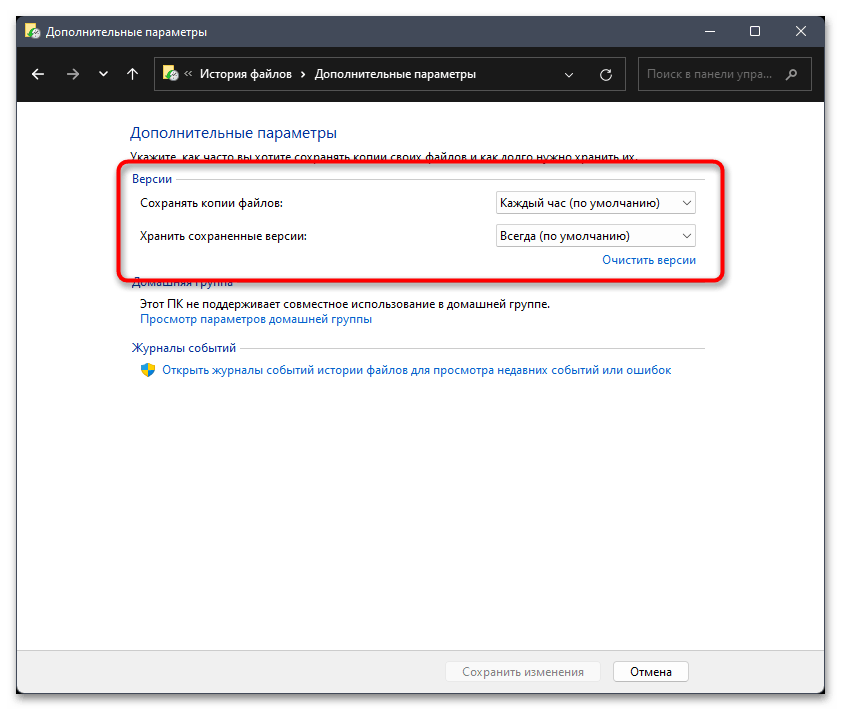
Task: Go up one level with up arrow
Action: point(132,74)
